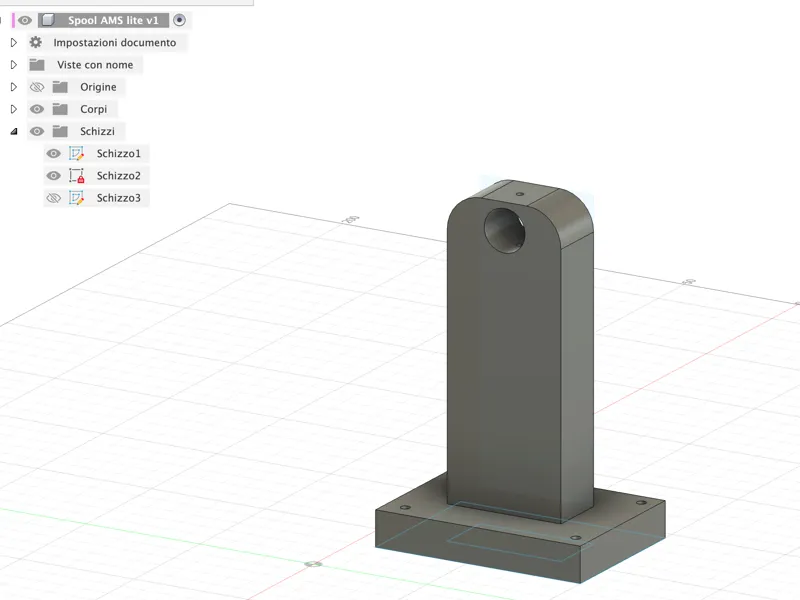Select the Viste con nome label
800x600 pixels.
point(95,65)
